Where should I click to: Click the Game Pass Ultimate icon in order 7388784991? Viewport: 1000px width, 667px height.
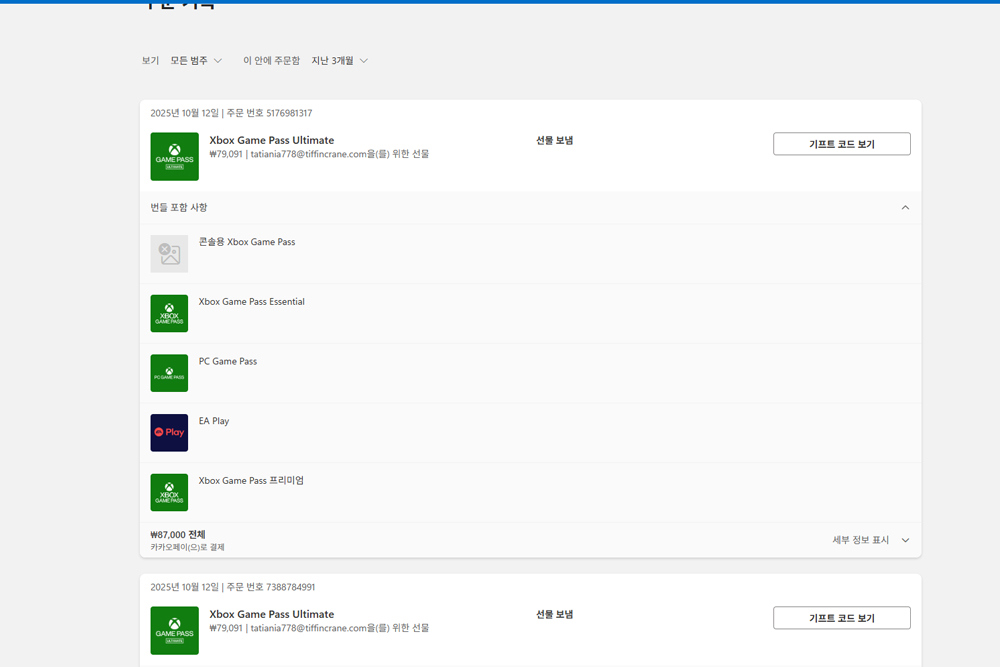[x=174, y=631]
